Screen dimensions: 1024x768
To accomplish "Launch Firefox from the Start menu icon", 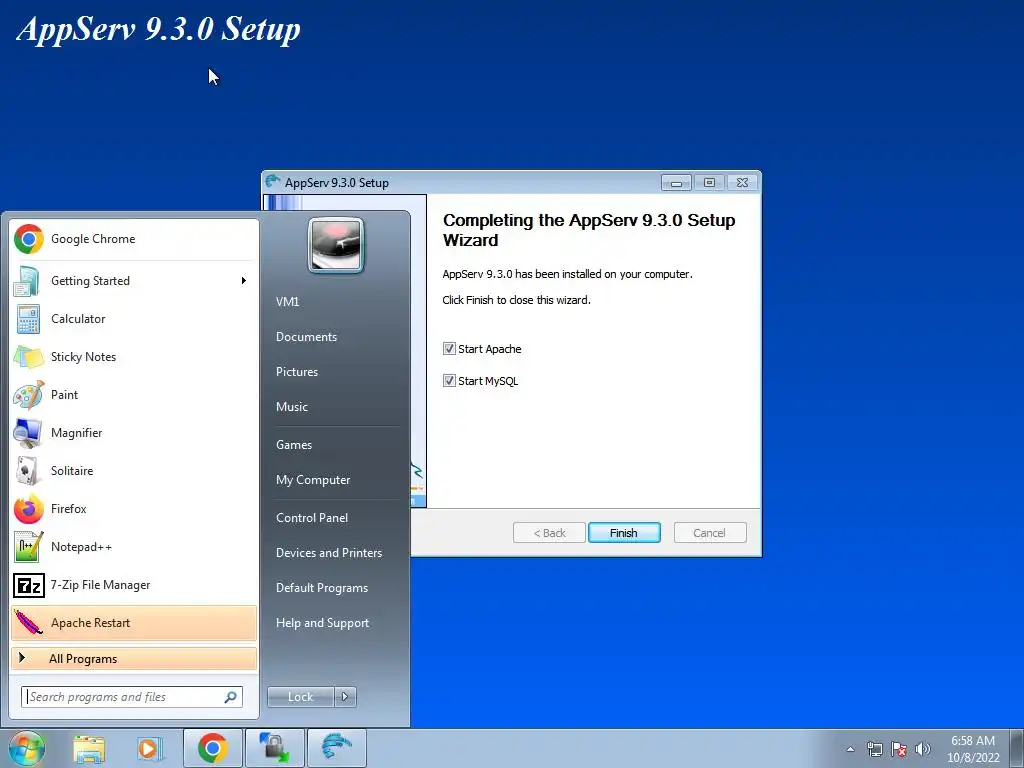I will [x=29, y=509].
